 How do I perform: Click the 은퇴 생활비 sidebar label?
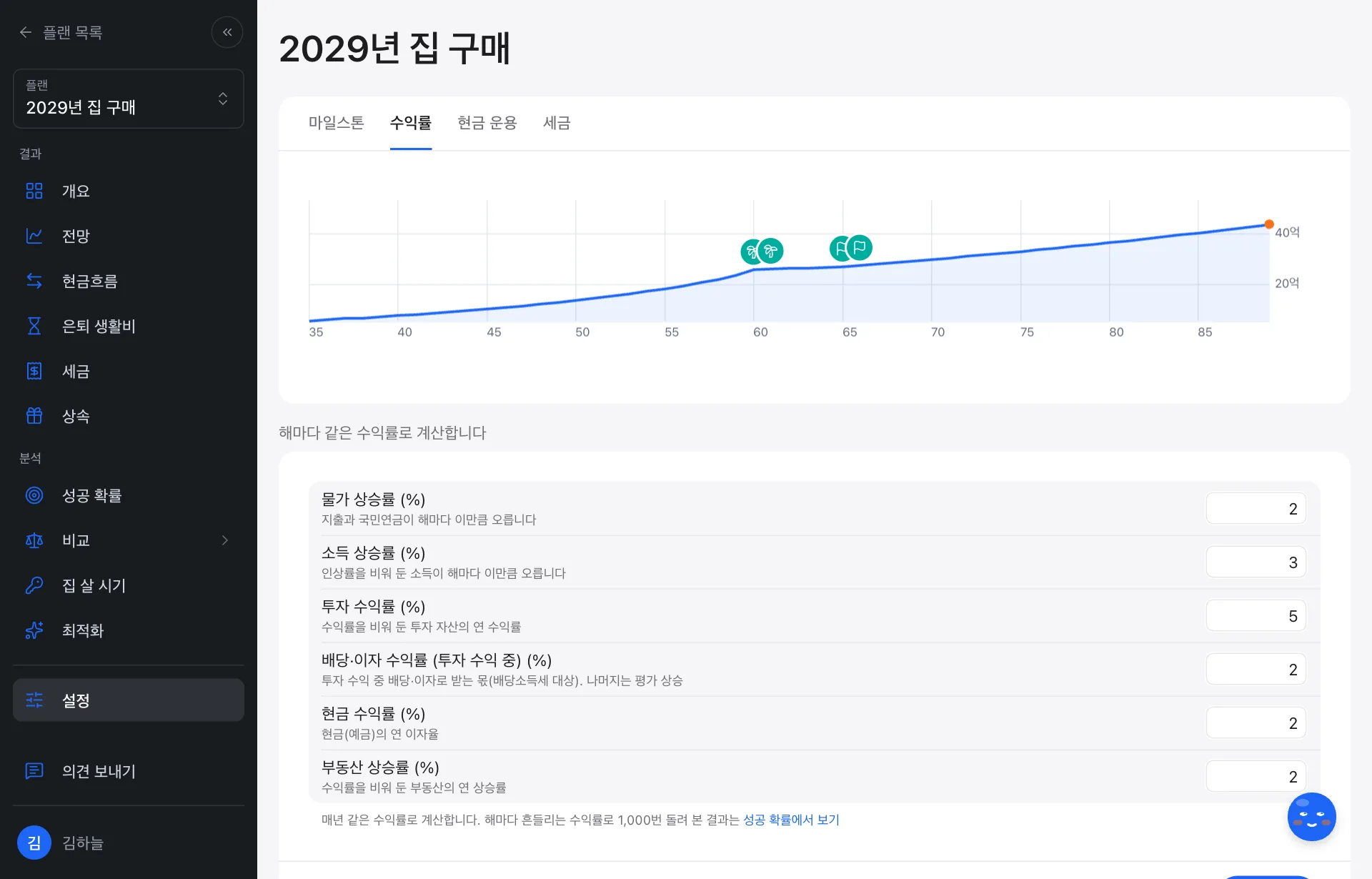tap(99, 326)
